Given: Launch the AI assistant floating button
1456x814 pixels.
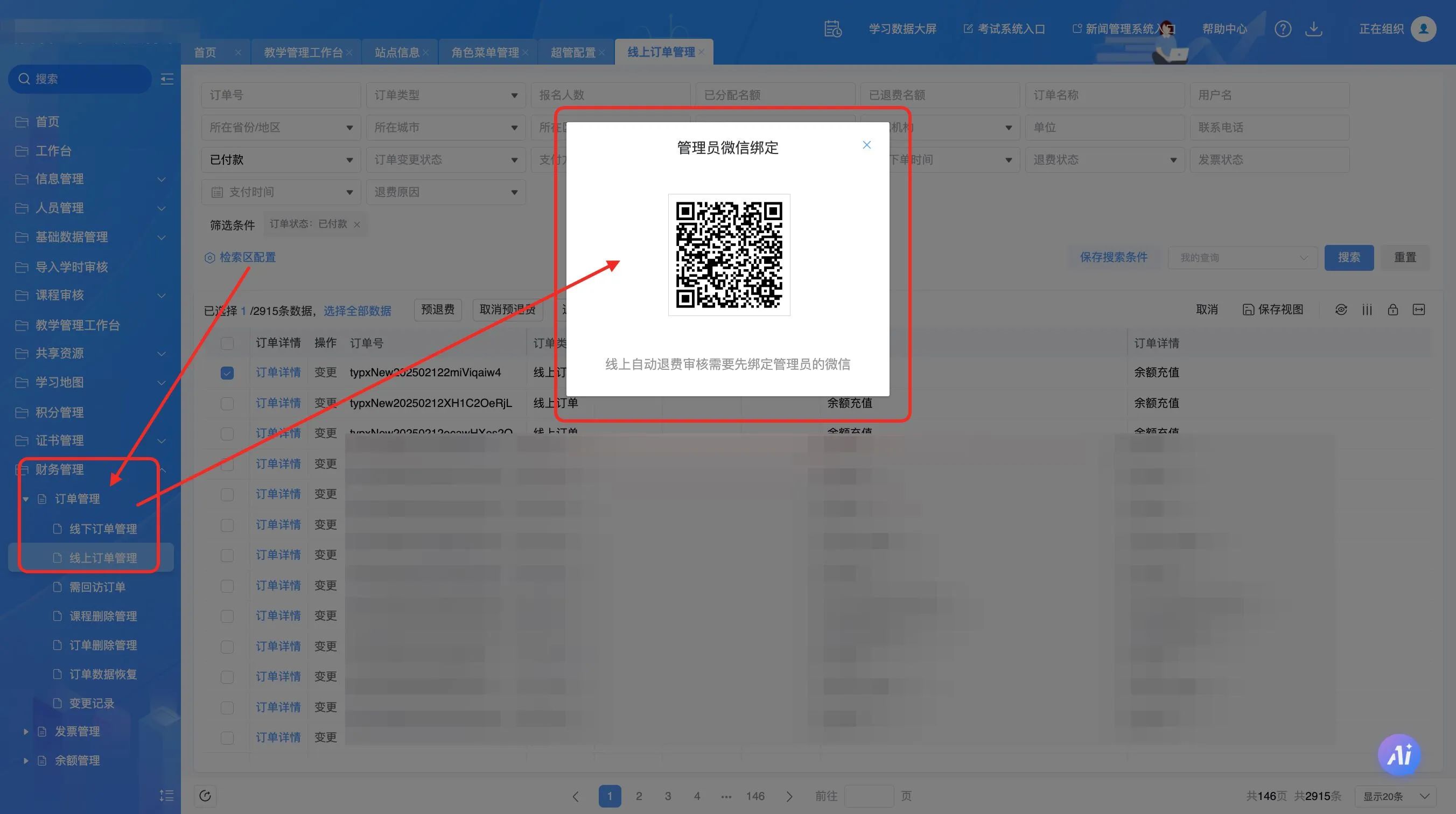Looking at the screenshot, I should pos(1399,755).
